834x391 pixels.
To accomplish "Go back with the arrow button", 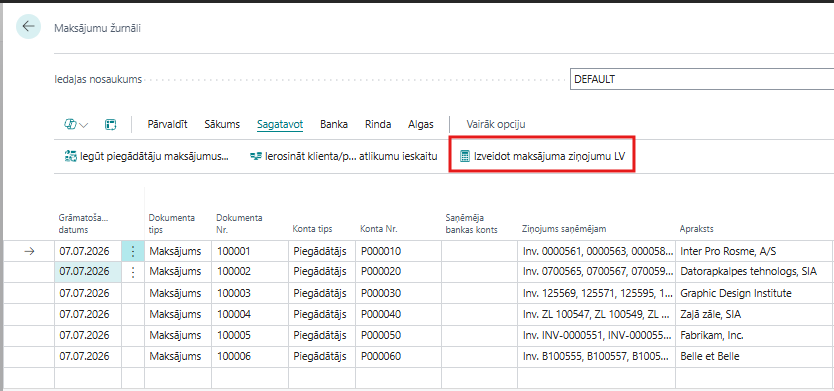I will (28, 27).
